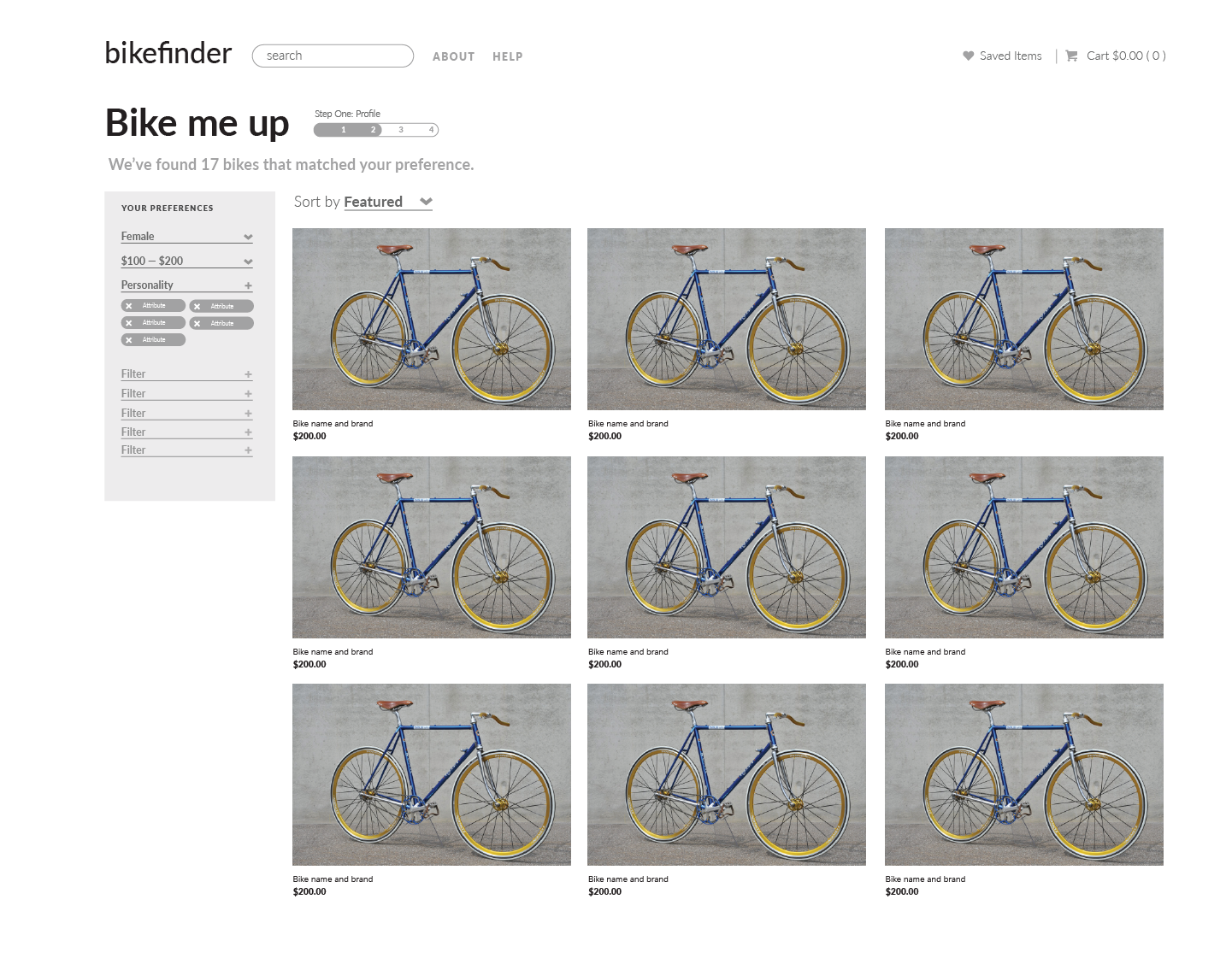Open the Female gender dropdown
1232x964 pixels.
click(x=247, y=237)
